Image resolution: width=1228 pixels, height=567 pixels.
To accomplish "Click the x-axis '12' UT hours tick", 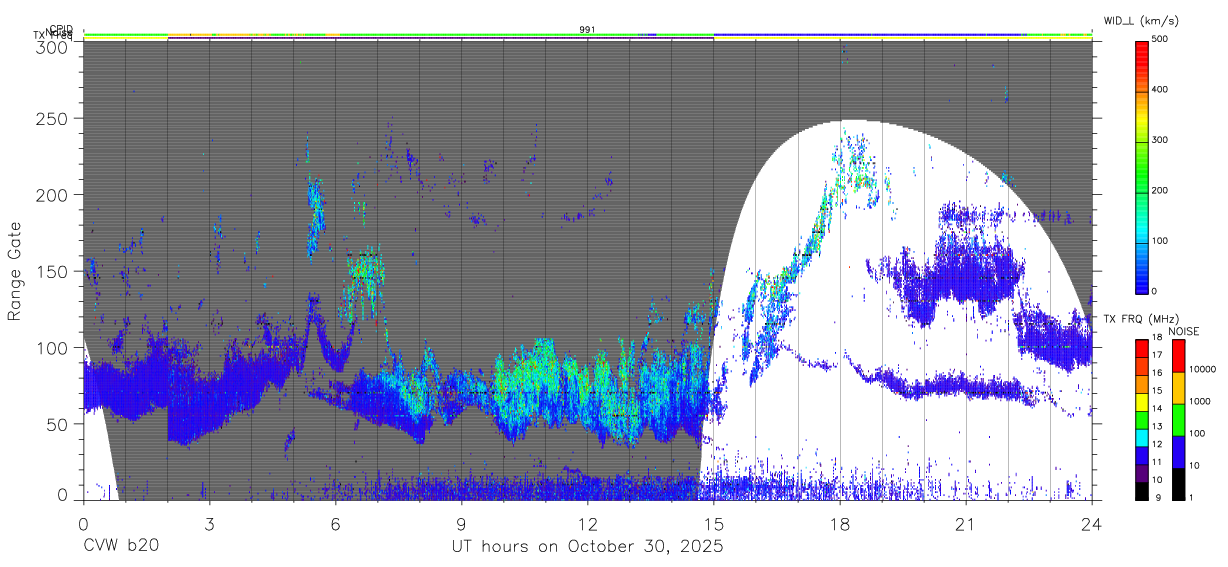I will coord(588,523).
